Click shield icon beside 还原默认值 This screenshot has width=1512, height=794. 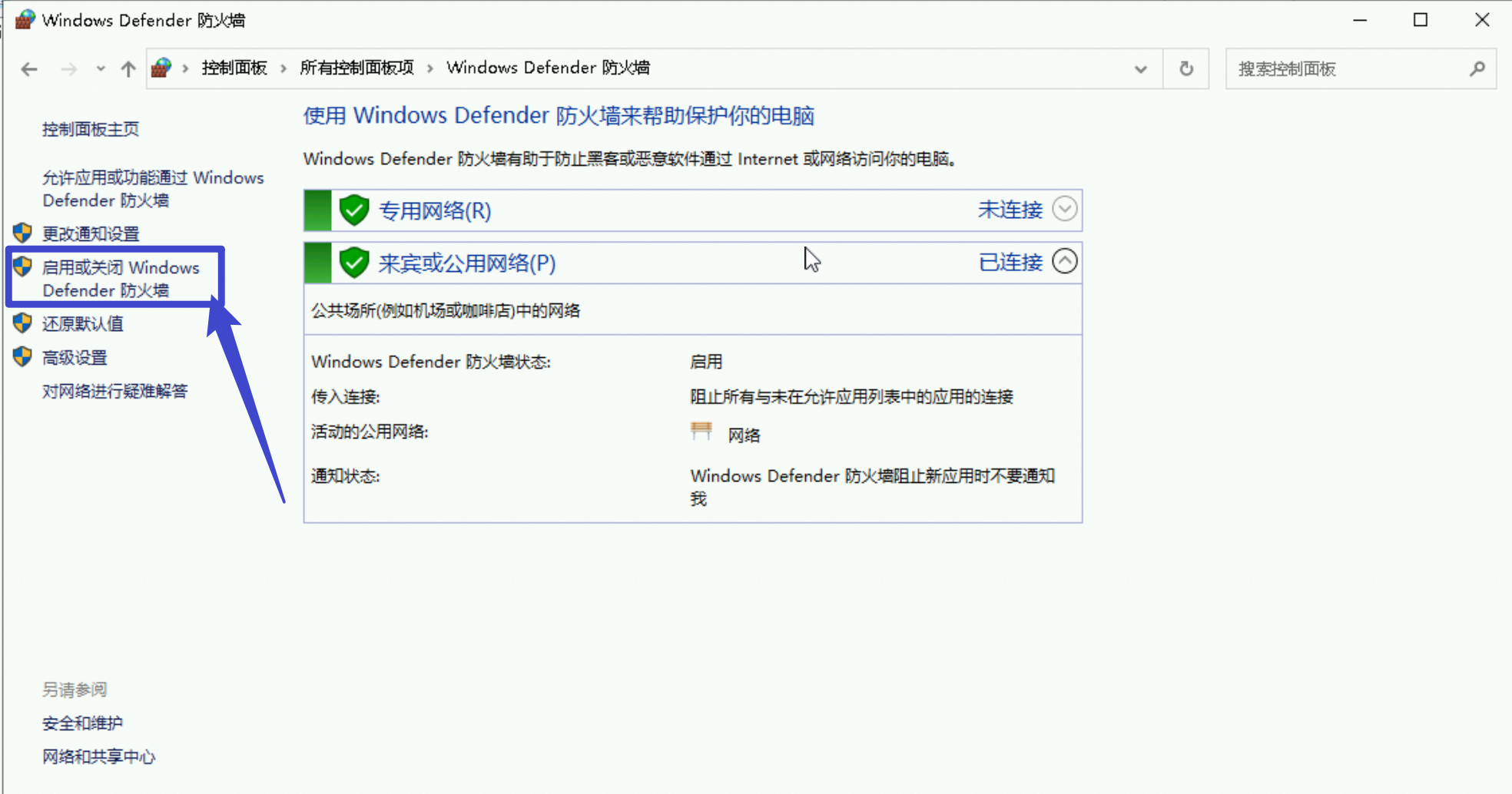(x=22, y=323)
